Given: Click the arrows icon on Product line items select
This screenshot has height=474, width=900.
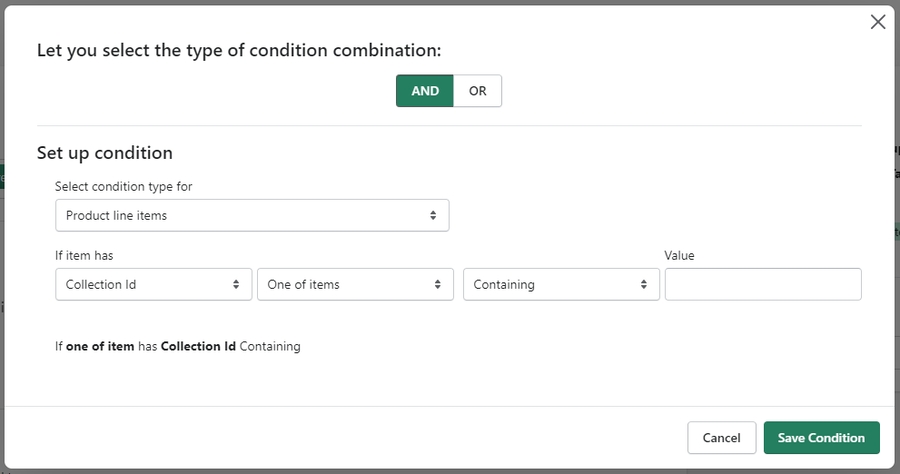Looking at the screenshot, I should pos(433,215).
